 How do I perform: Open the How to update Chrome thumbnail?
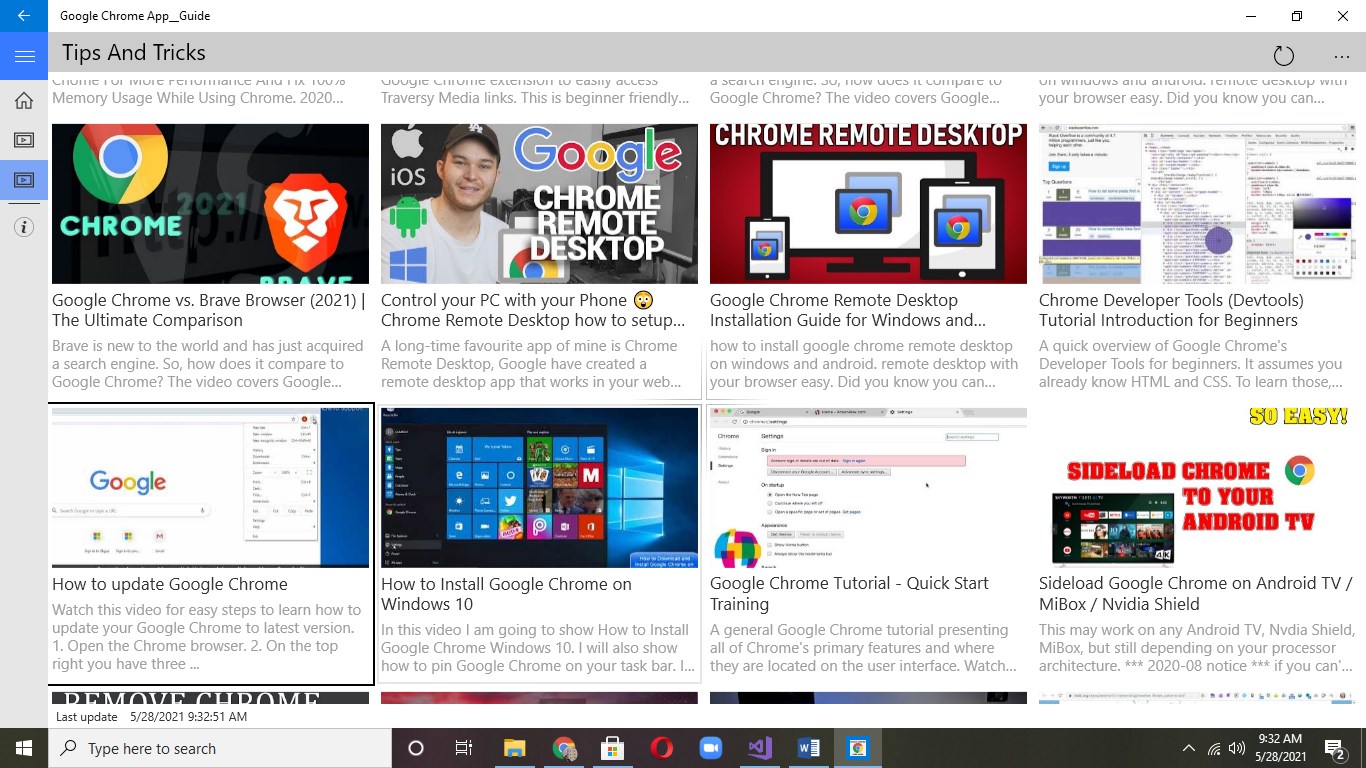point(210,488)
